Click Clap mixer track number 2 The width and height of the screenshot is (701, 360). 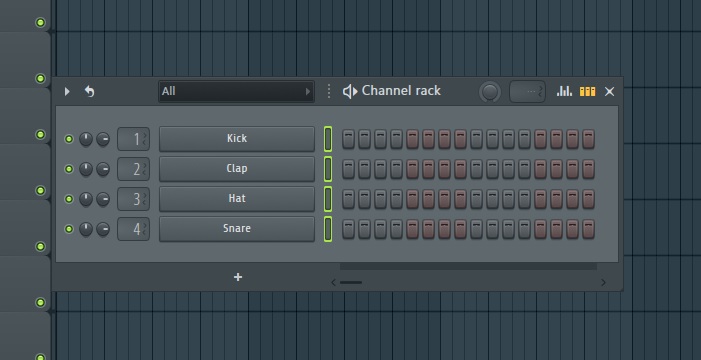coord(134,169)
